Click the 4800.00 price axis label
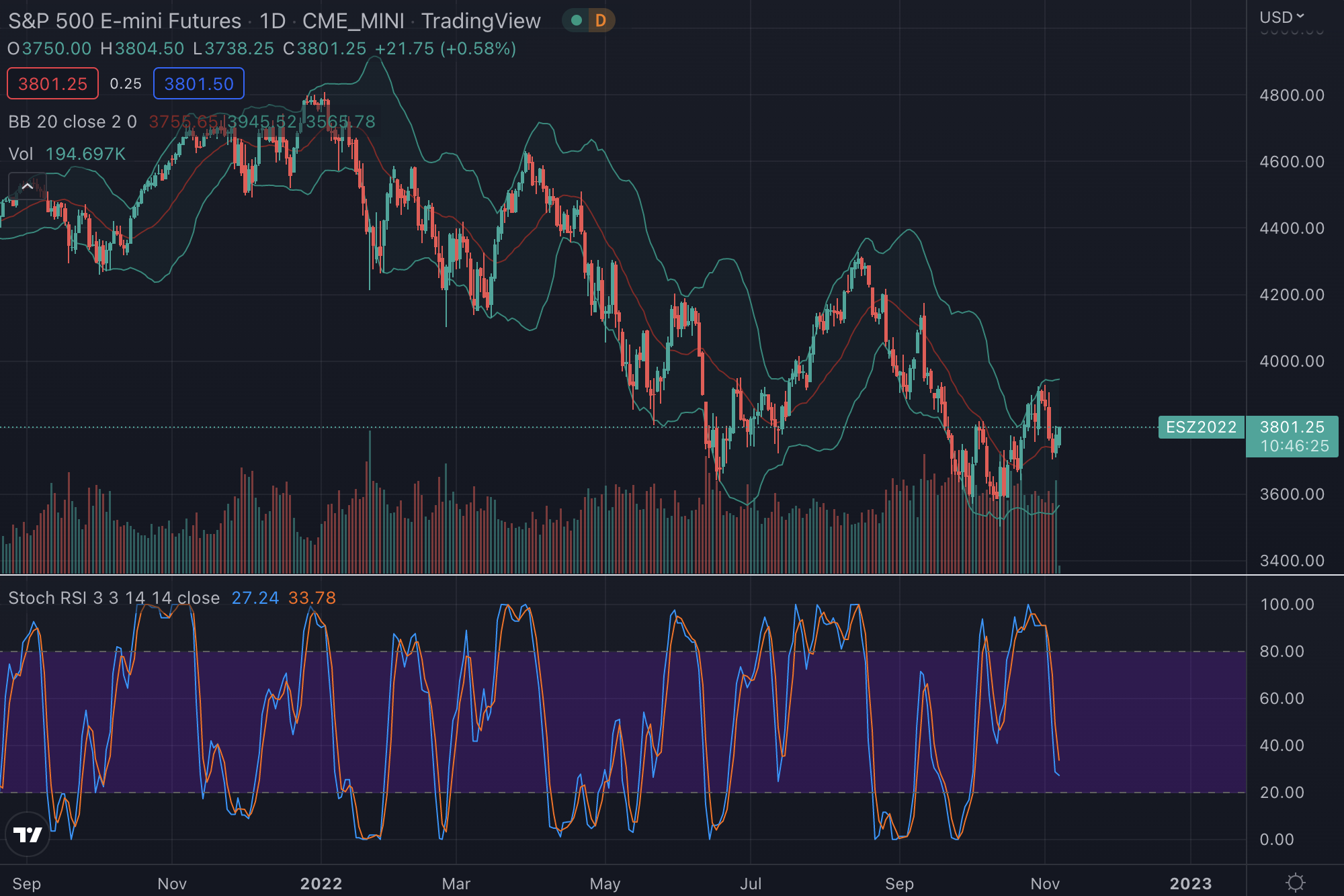 coord(1292,95)
